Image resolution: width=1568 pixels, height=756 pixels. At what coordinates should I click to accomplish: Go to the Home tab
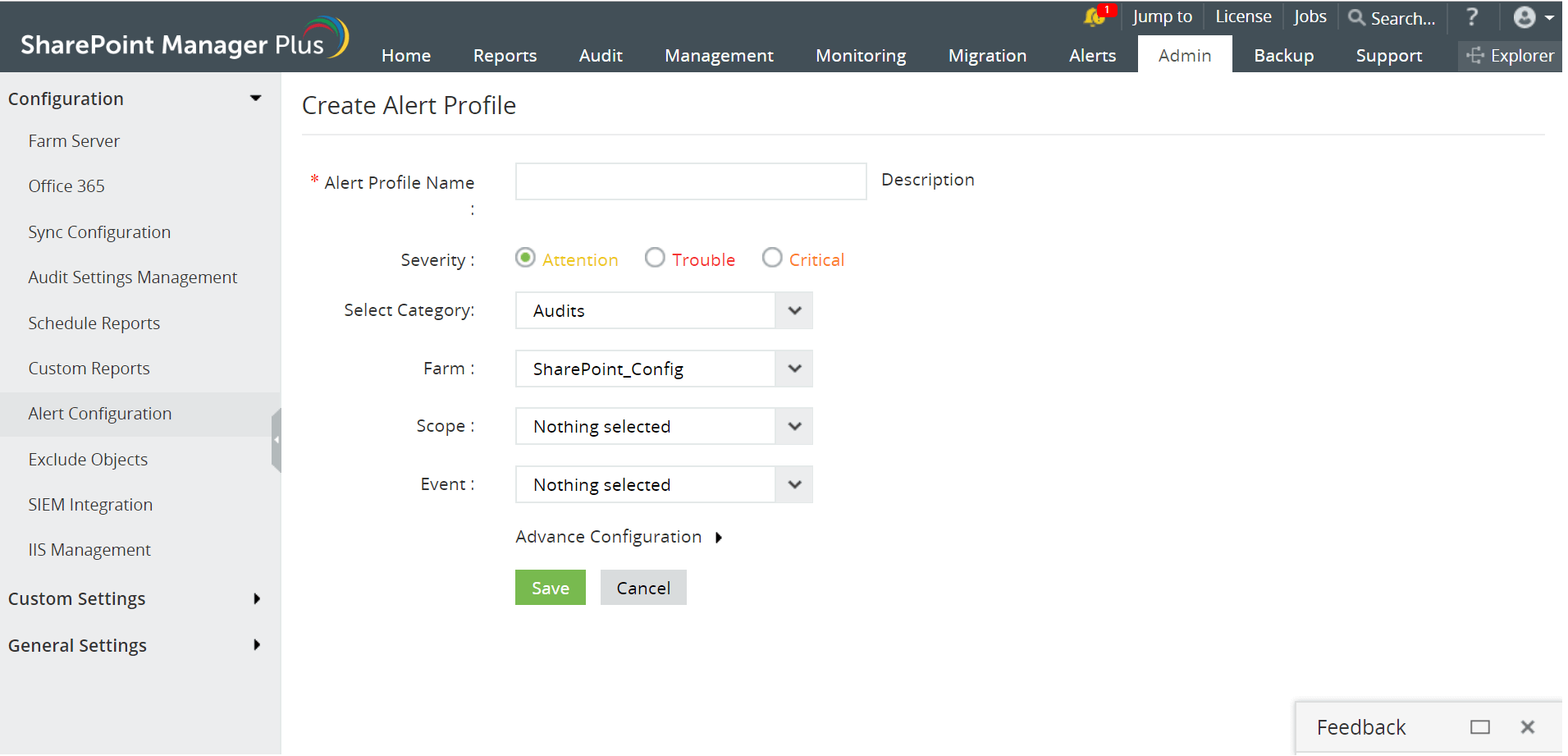coord(406,56)
